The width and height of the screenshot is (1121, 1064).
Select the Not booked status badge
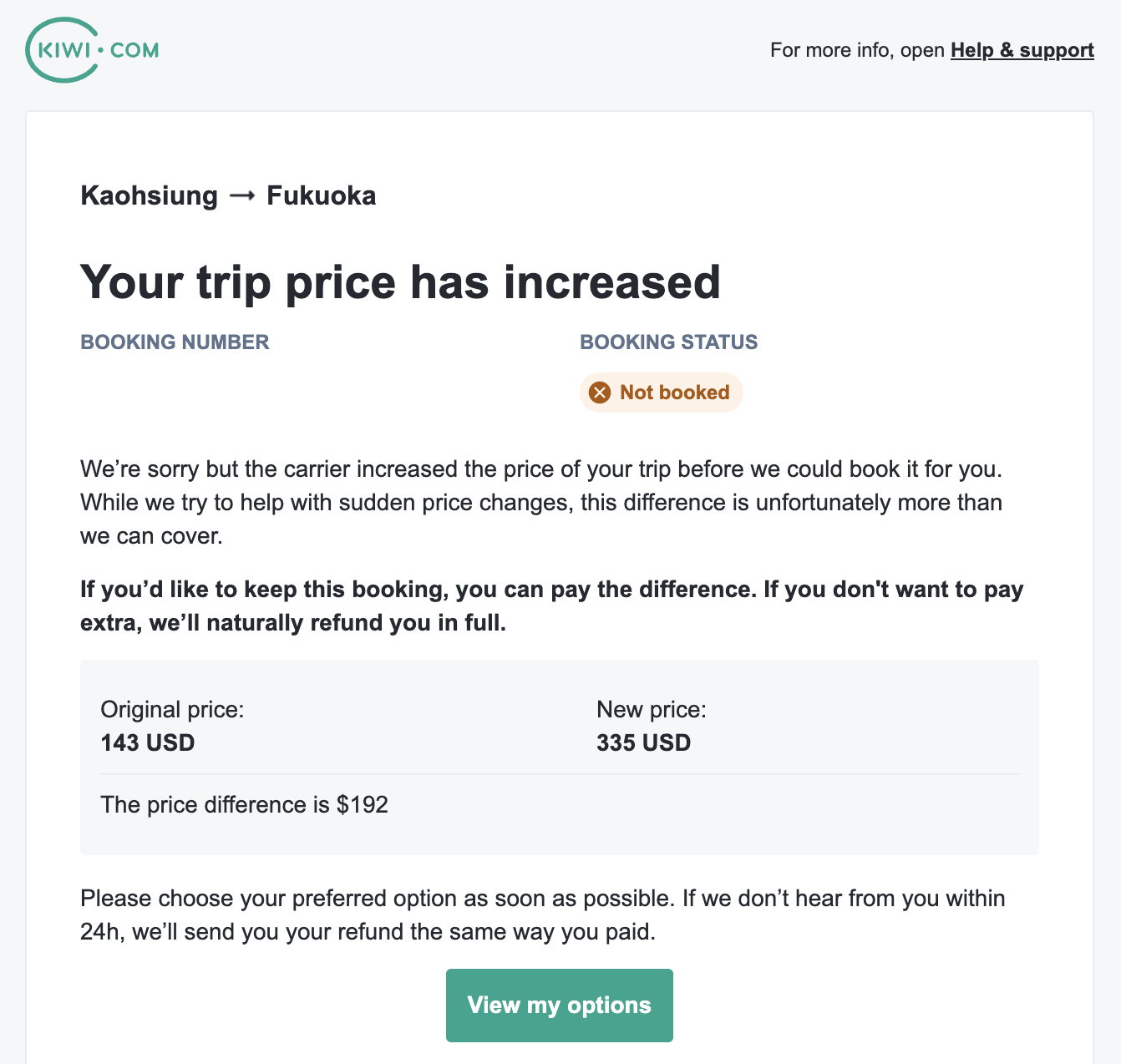pos(662,393)
